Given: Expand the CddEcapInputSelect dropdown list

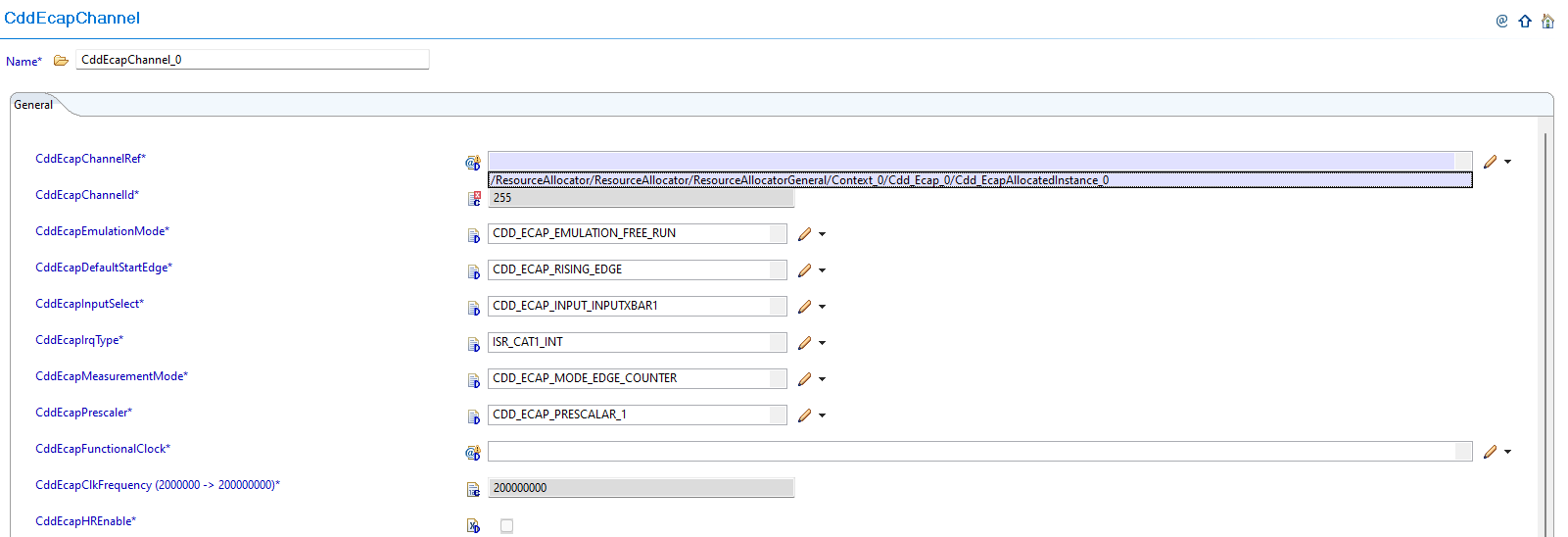Looking at the screenshot, I should click(x=778, y=306).
